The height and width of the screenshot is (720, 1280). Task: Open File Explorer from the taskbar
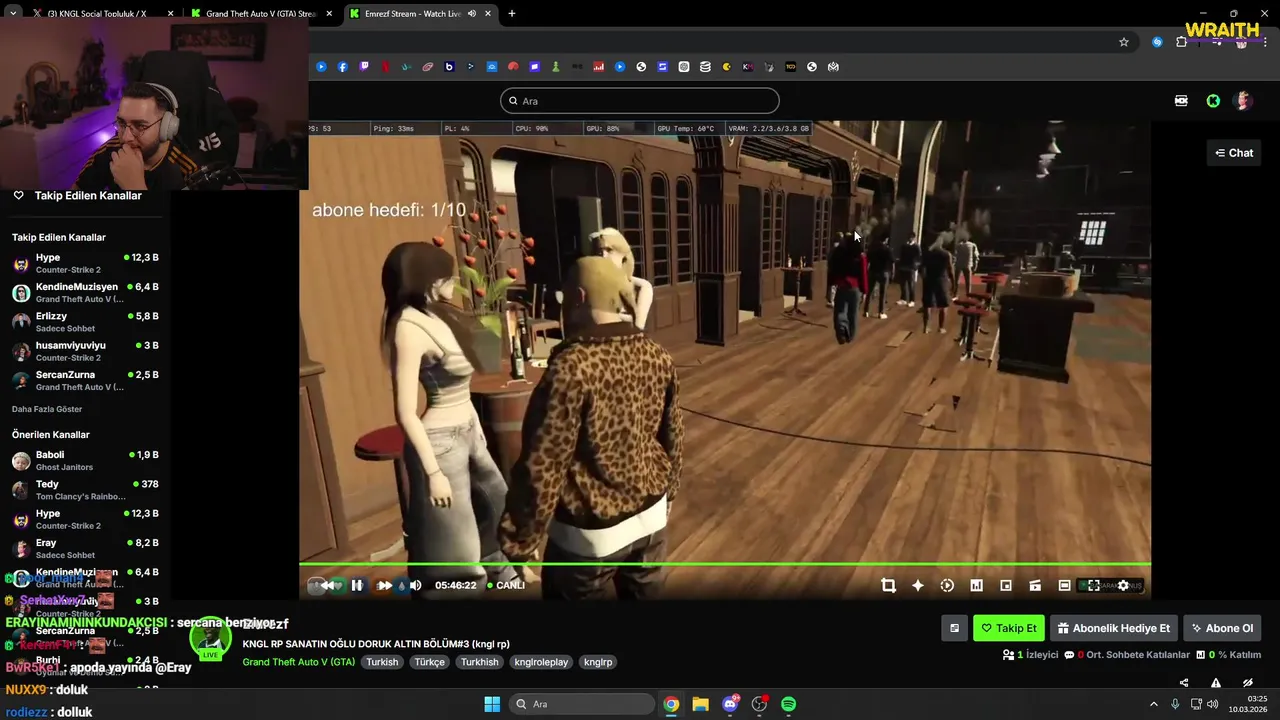tap(700, 704)
